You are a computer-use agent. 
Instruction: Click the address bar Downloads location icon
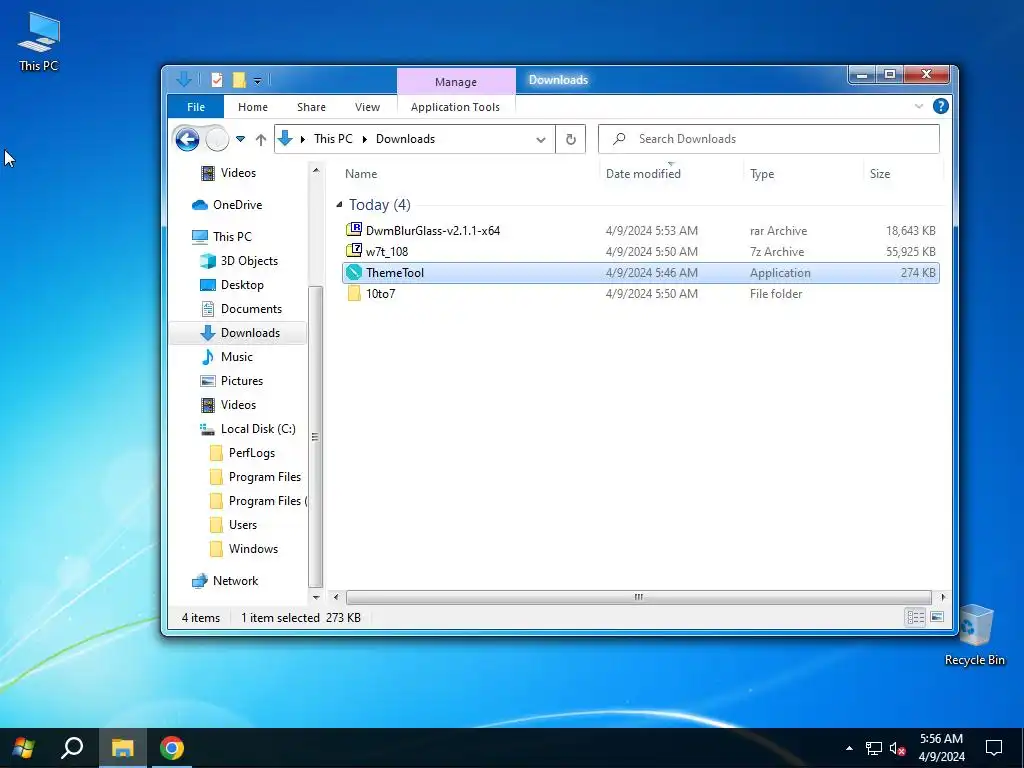(x=285, y=138)
